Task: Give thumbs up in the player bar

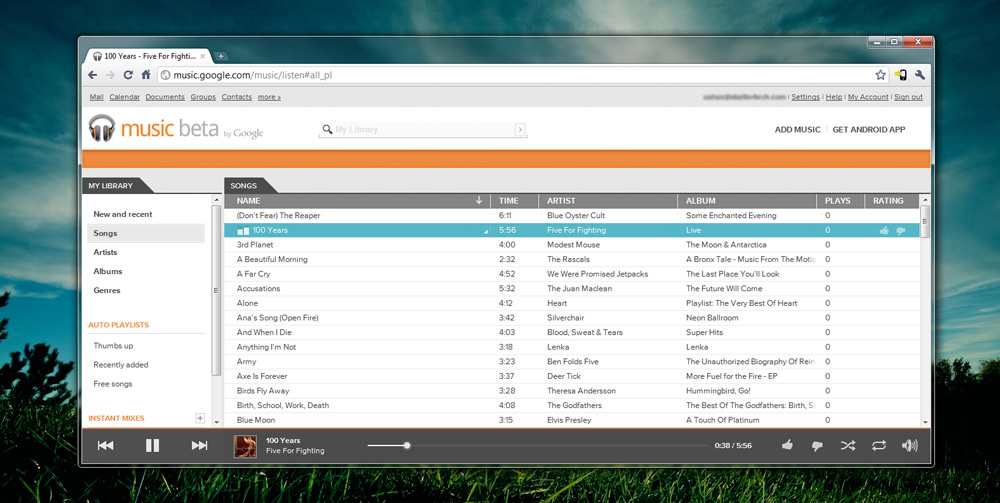Action: point(787,445)
